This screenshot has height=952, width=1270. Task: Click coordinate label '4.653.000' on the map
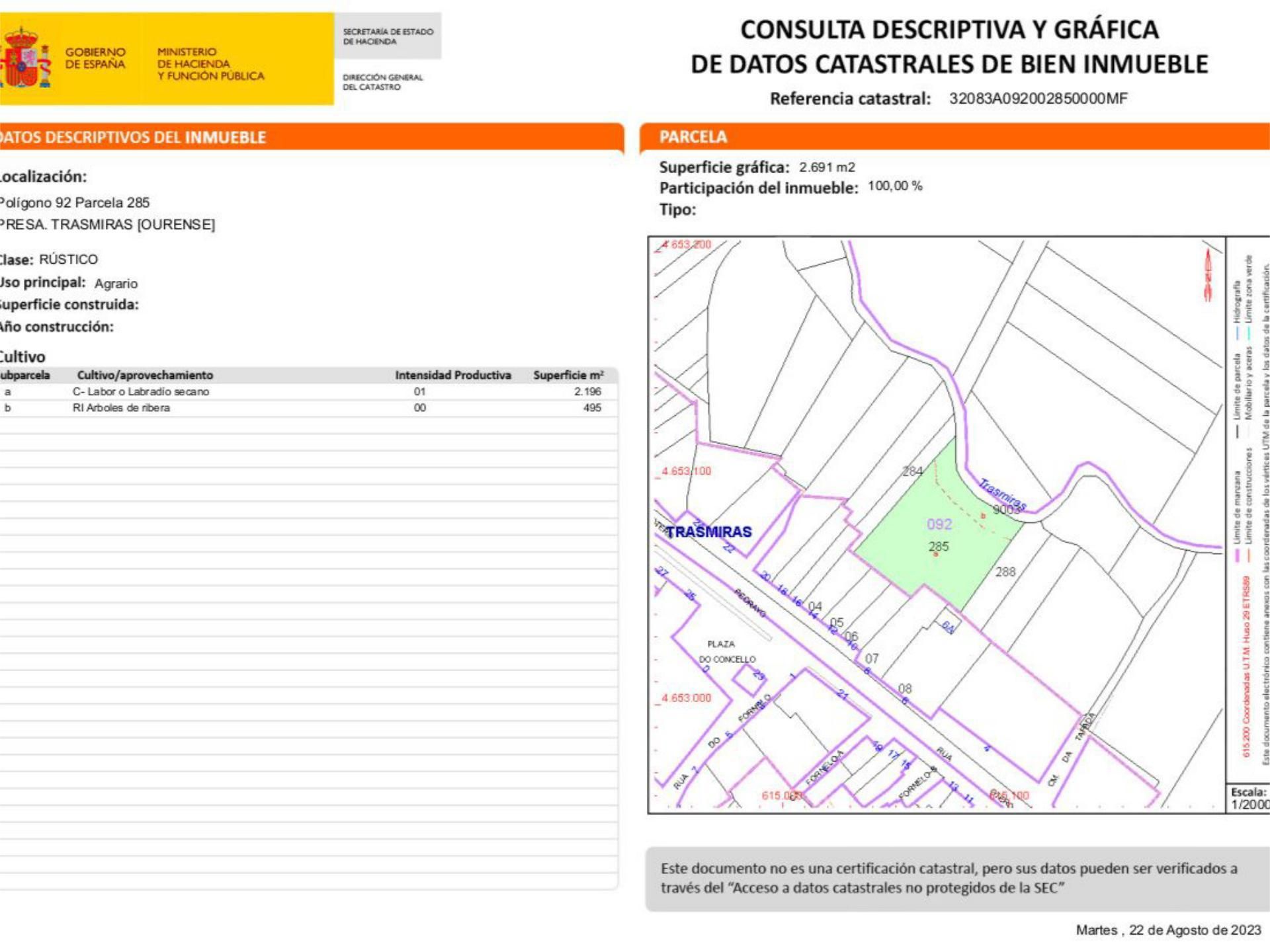(x=687, y=698)
